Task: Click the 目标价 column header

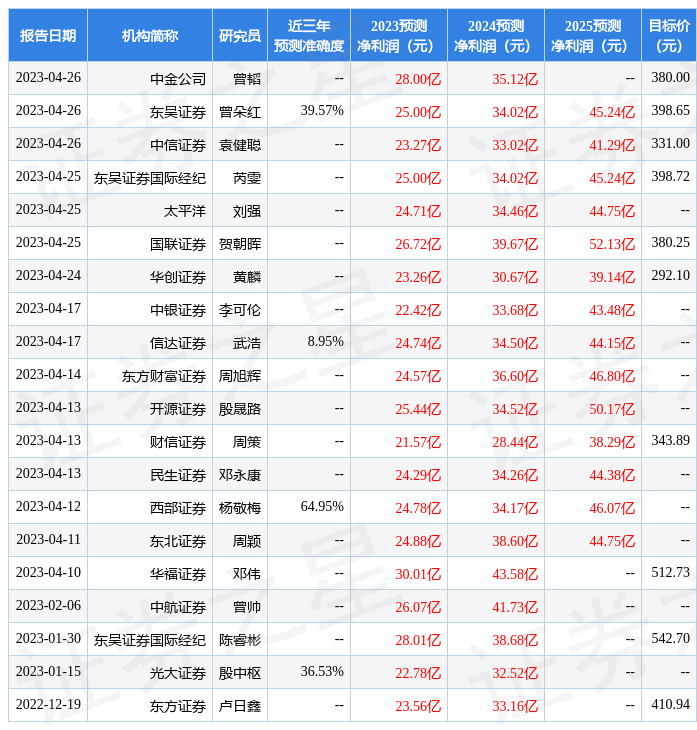Action: (669, 35)
